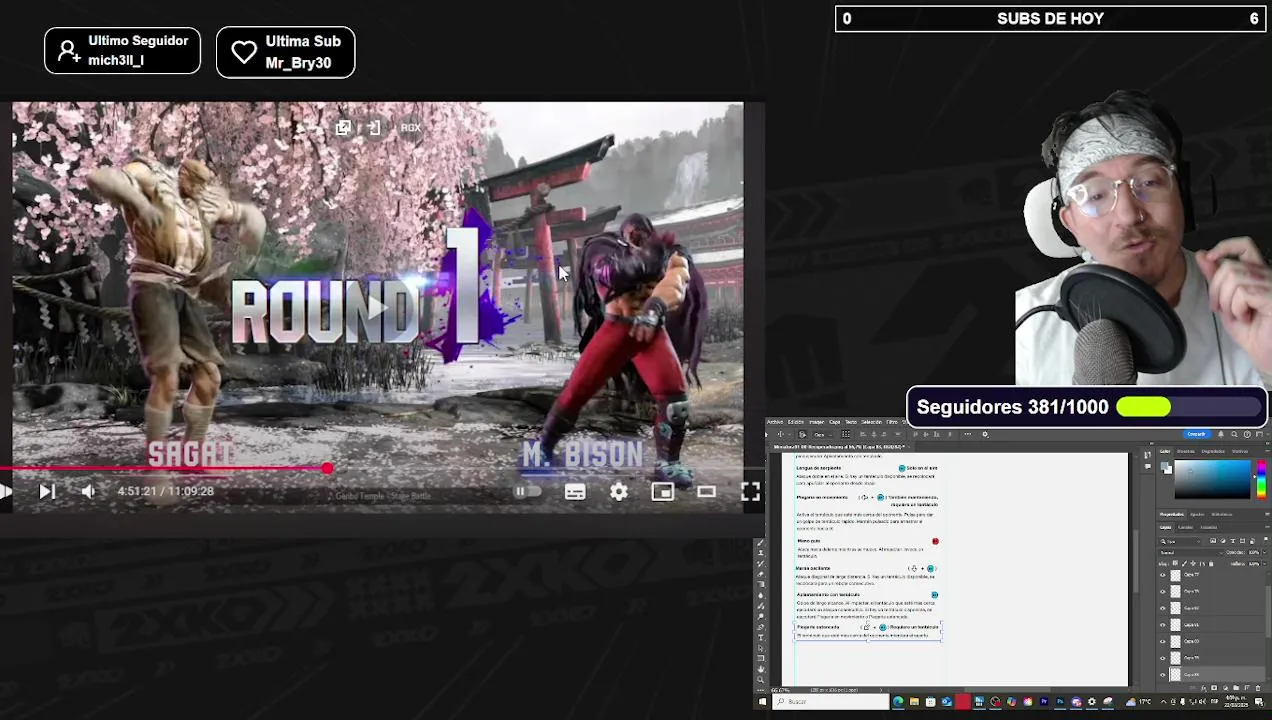Open Photoshop search magnifier icon

pos(1234,434)
